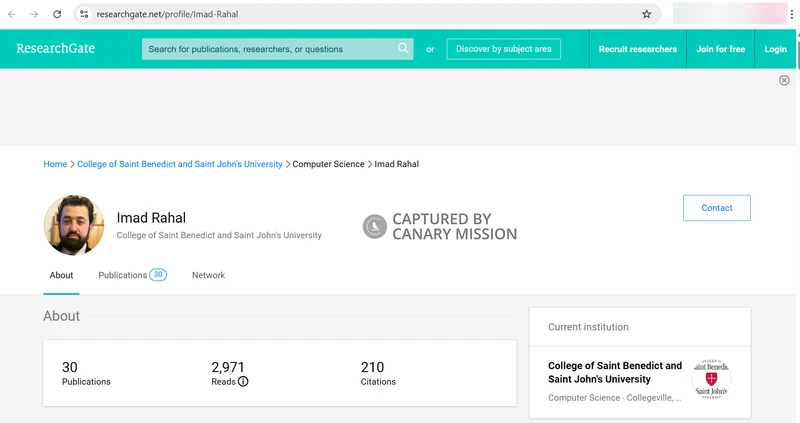Click the search magnifier icon

(403, 48)
